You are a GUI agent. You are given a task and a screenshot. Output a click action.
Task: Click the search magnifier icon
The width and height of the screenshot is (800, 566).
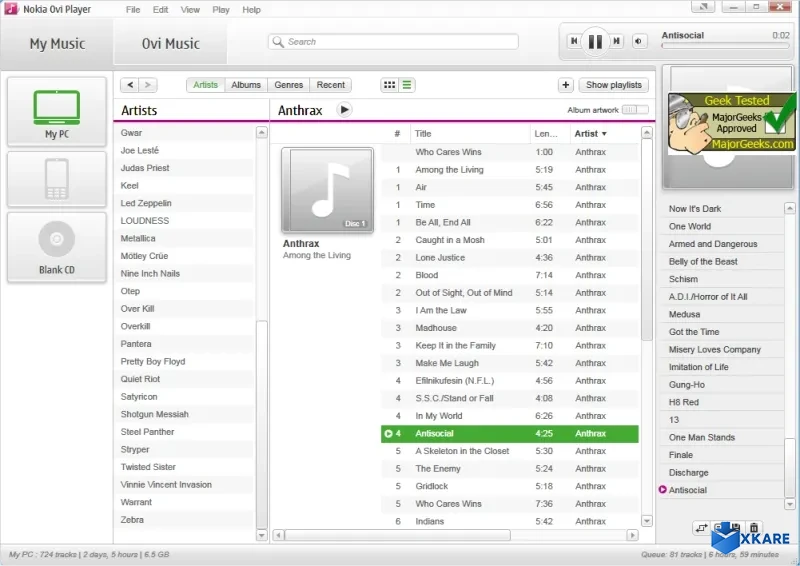point(278,42)
